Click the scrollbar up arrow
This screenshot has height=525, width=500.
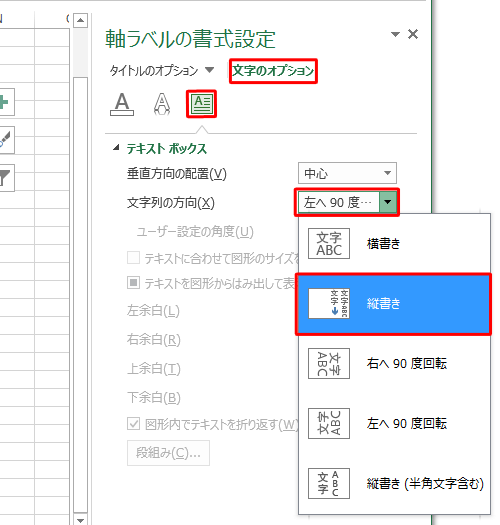coord(80,20)
